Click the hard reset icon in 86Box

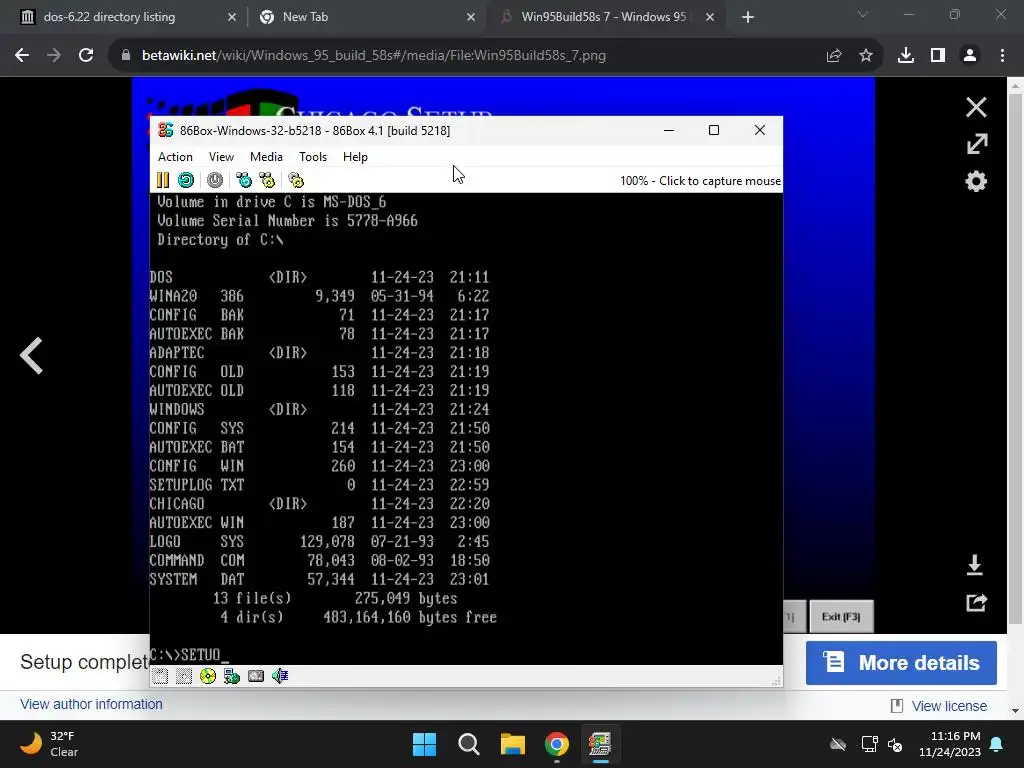(186, 180)
